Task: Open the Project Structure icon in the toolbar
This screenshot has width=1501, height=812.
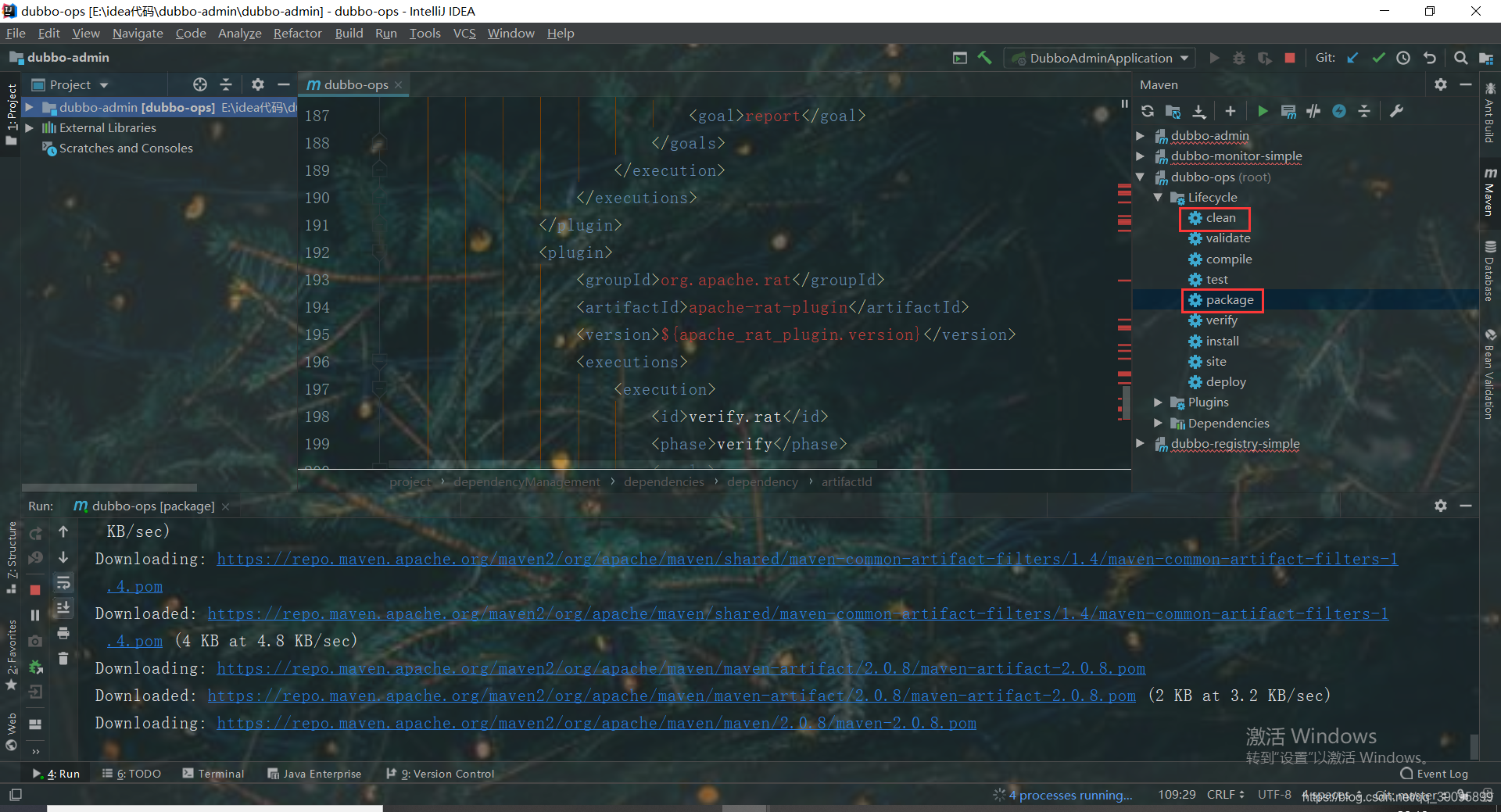Action: click(1486, 58)
